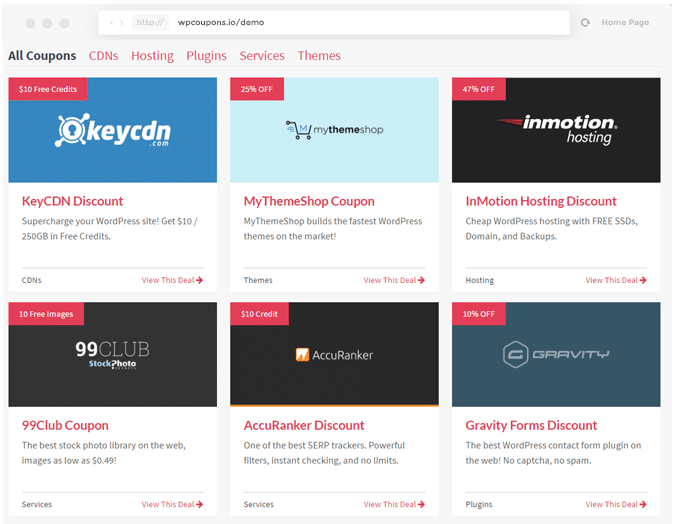Image resolution: width=674 pixels, height=524 pixels.
Task: Click the browser back arrow icon
Action: point(111,22)
